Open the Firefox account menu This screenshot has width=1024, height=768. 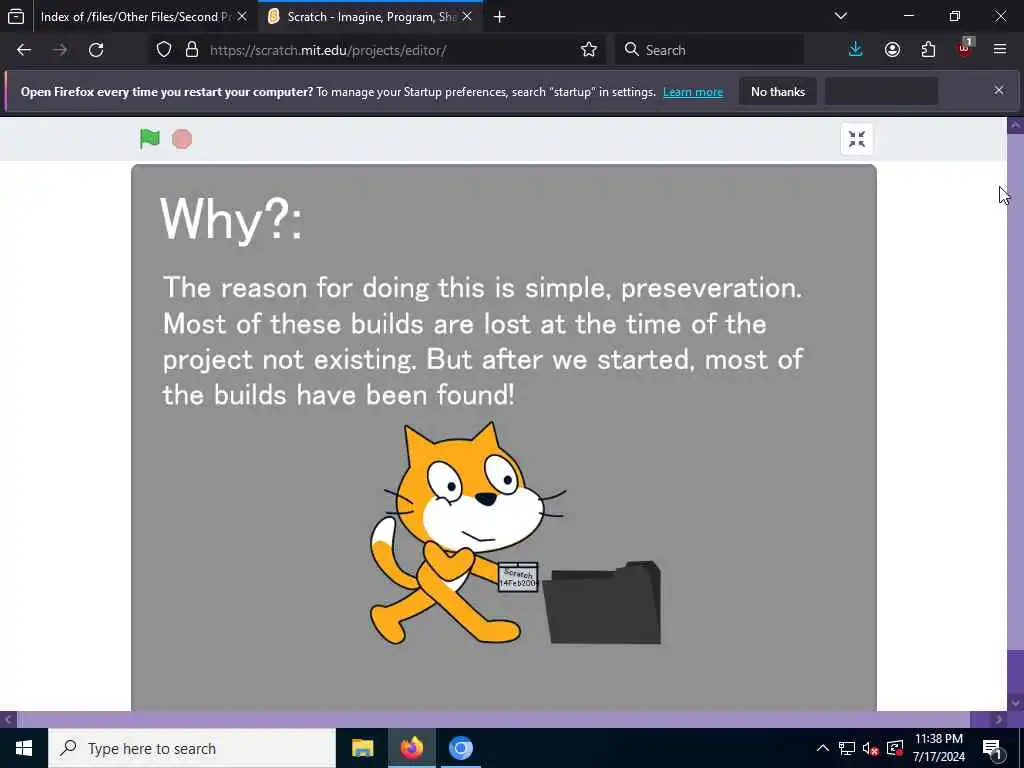892,50
